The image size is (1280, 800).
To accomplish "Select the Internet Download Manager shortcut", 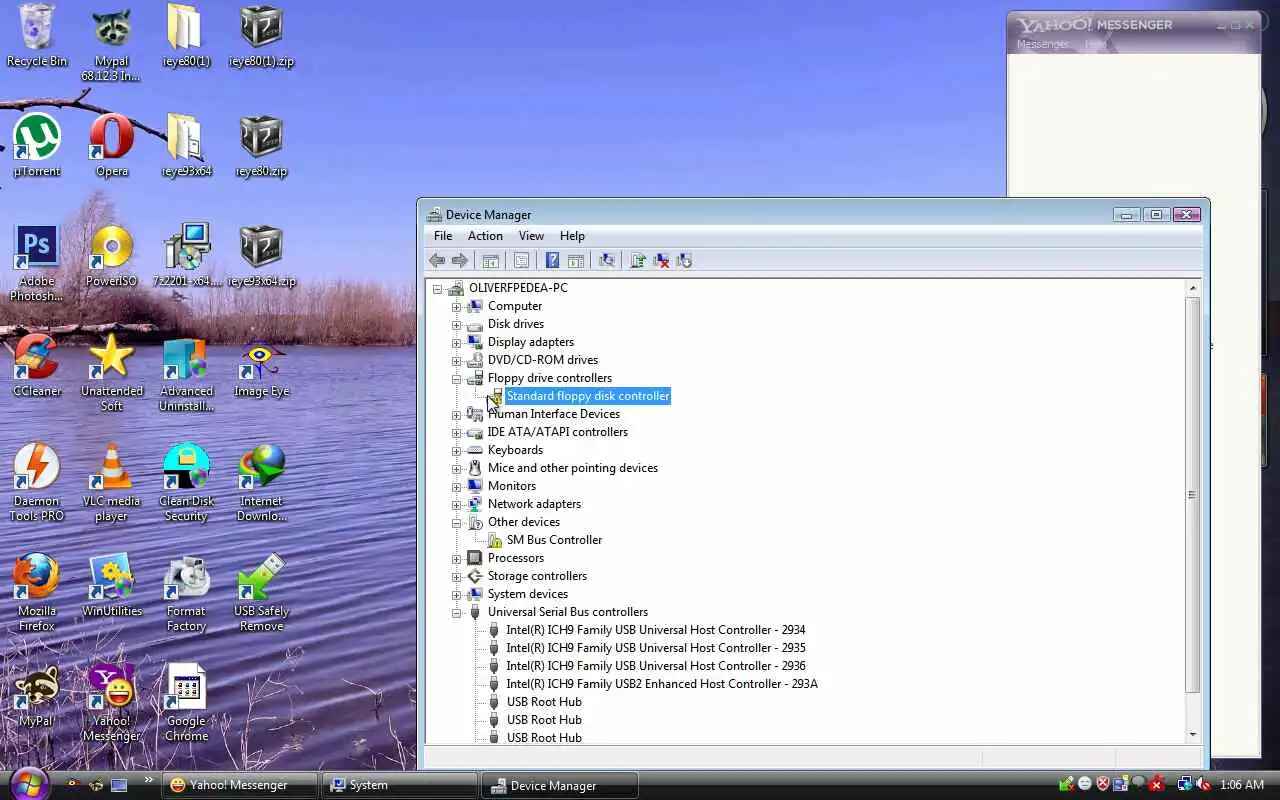I will pyautogui.click(x=261, y=483).
